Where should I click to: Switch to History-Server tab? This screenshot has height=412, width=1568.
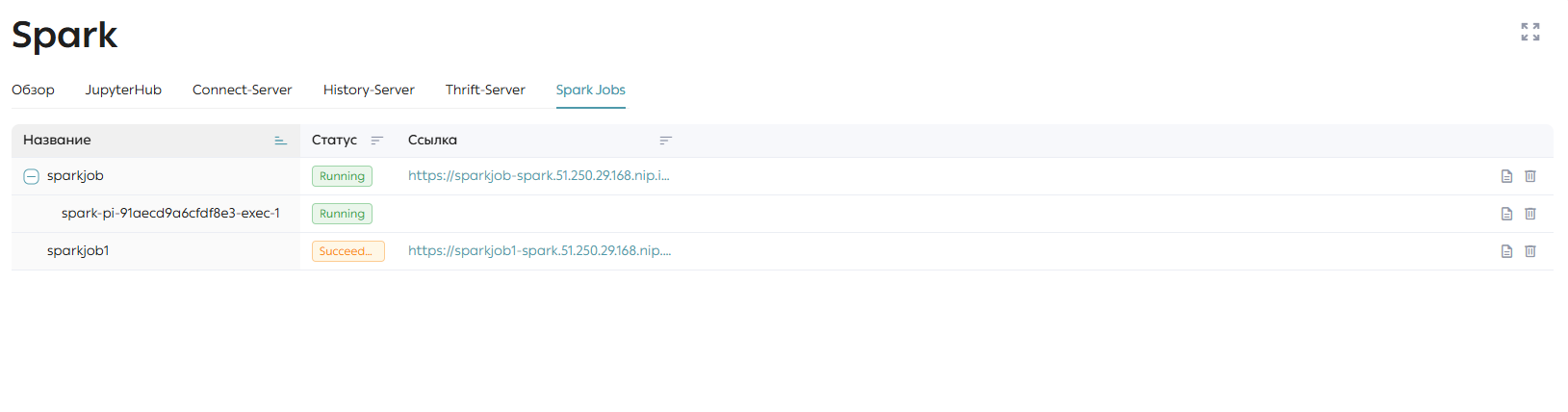(369, 90)
